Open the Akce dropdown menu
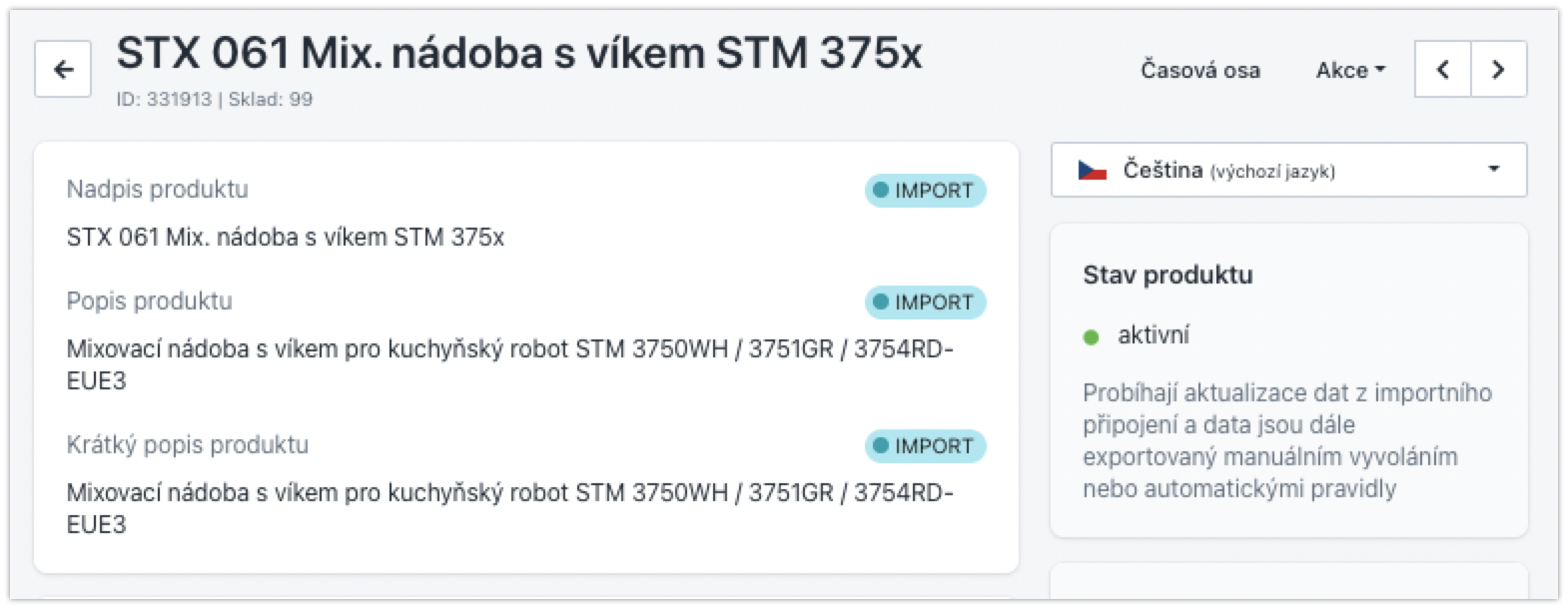The width and height of the screenshot is (1568, 609). tap(1350, 70)
